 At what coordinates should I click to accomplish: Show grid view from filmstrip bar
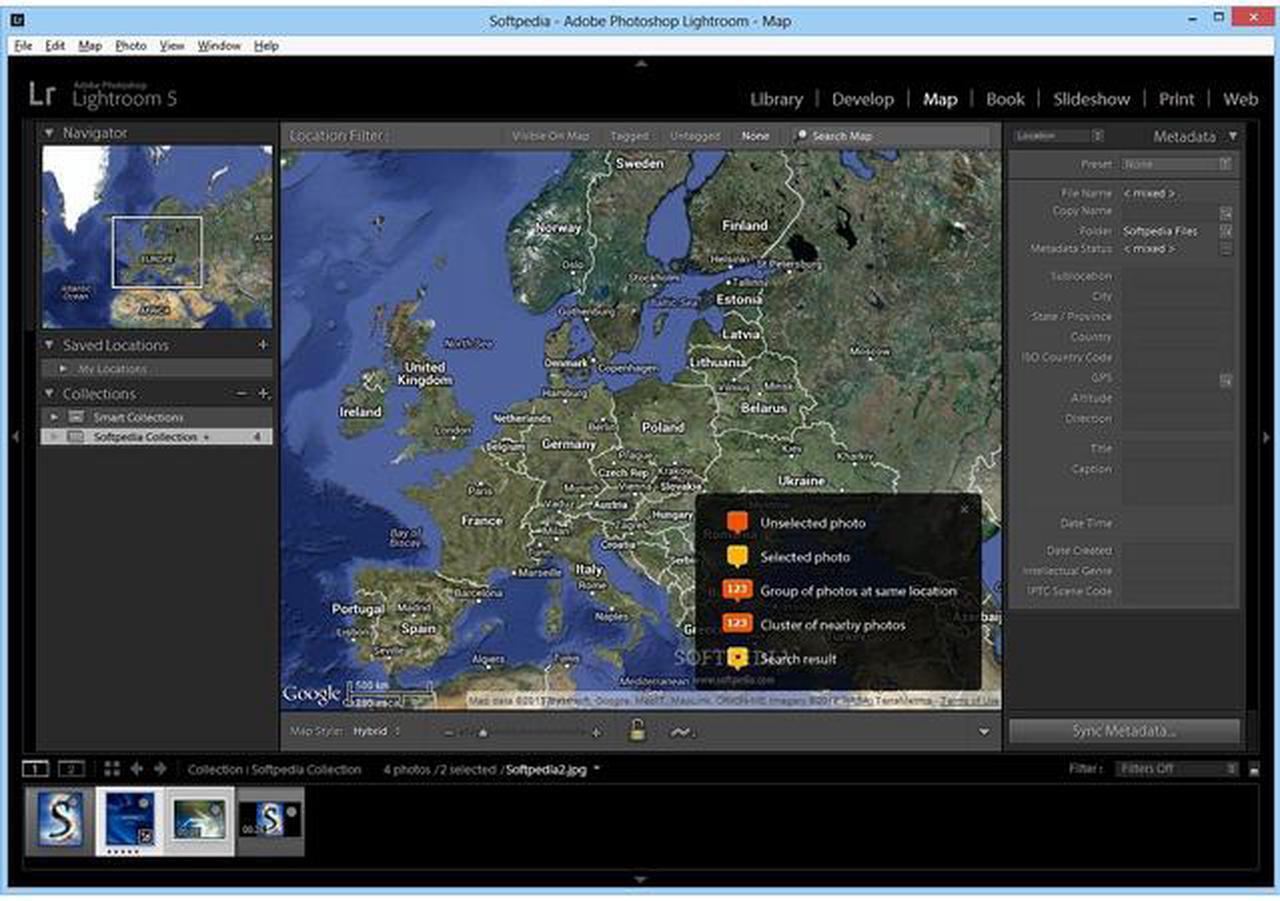click(112, 769)
